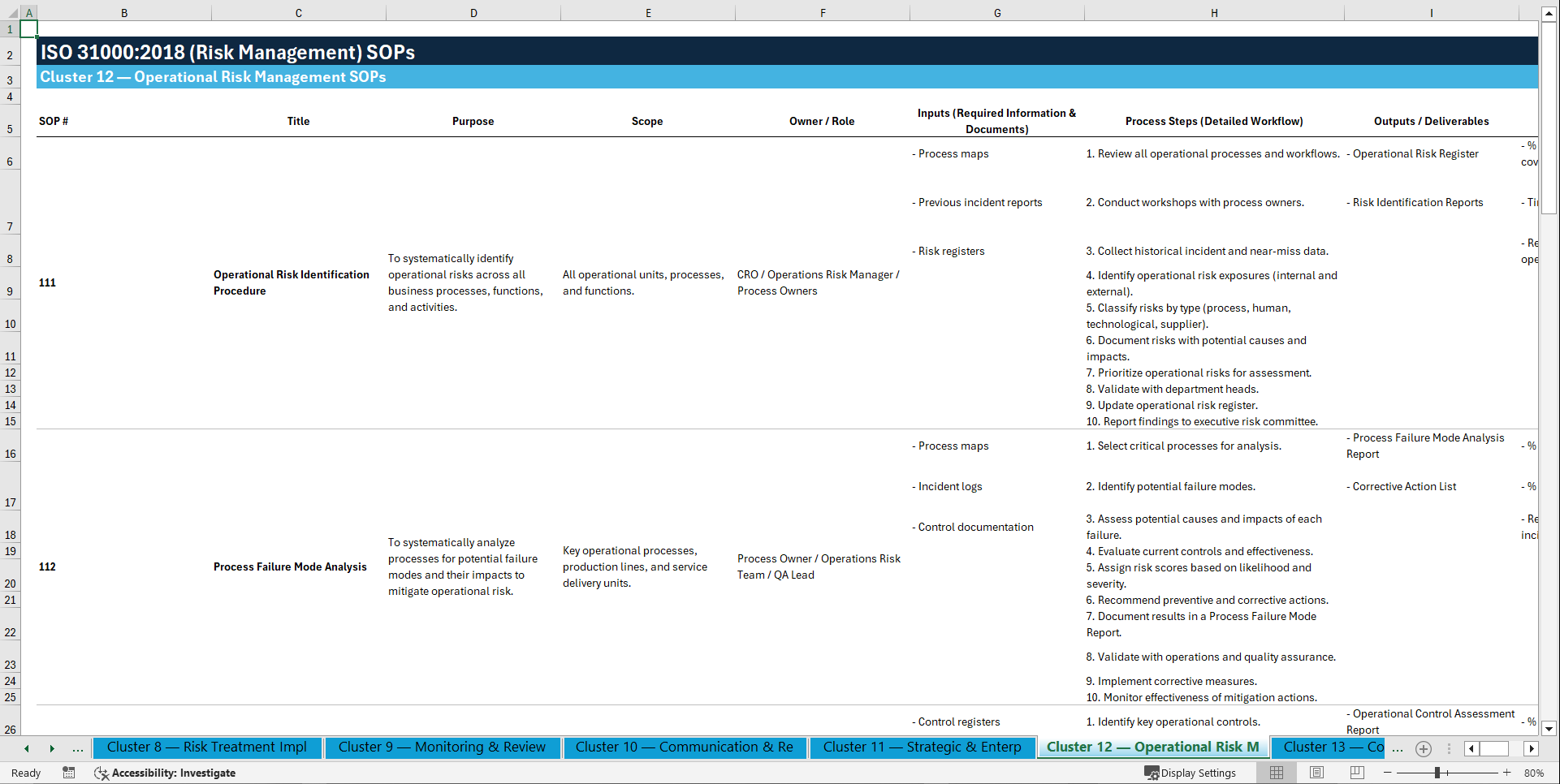Click the vertical scrollbar down arrow
This screenshot has width=1560, height=784.
click(1549, 729)
